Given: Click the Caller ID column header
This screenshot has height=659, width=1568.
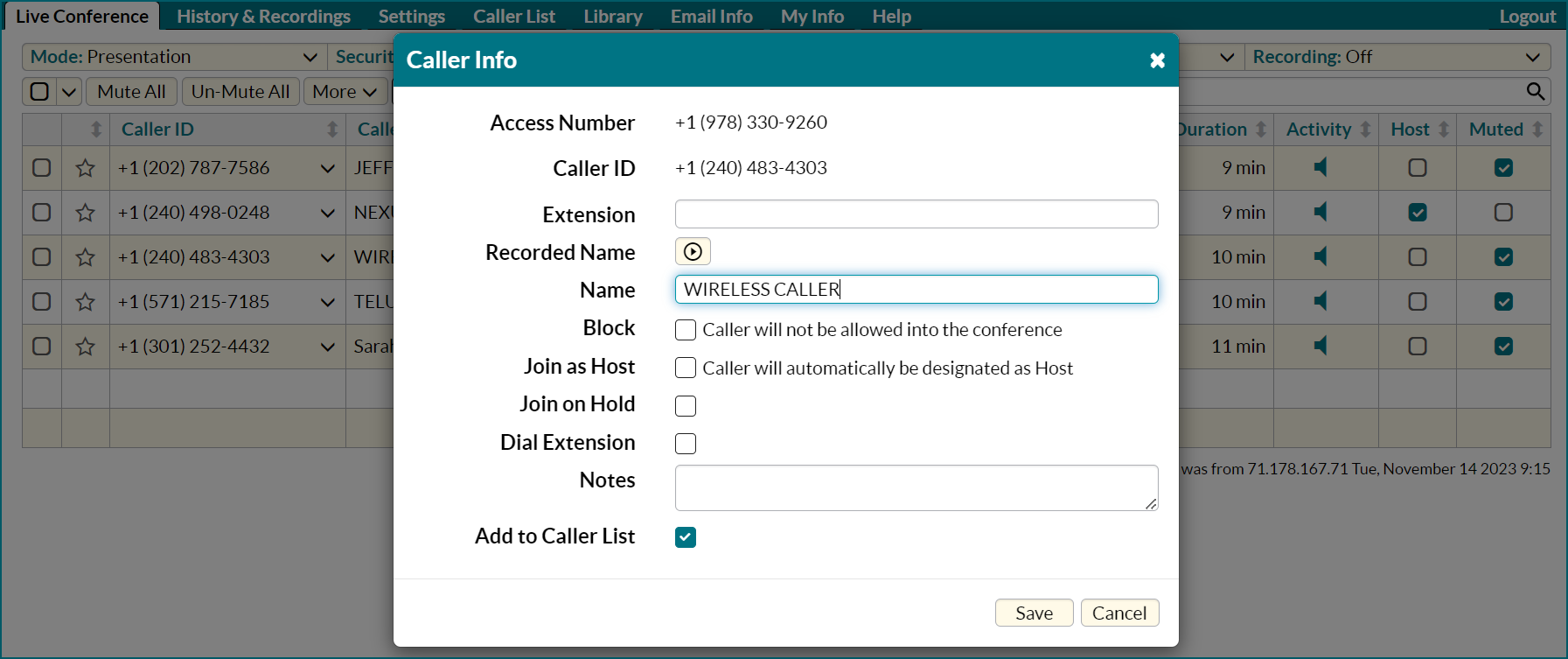Looking at the screenshot, I should (157, 130).
